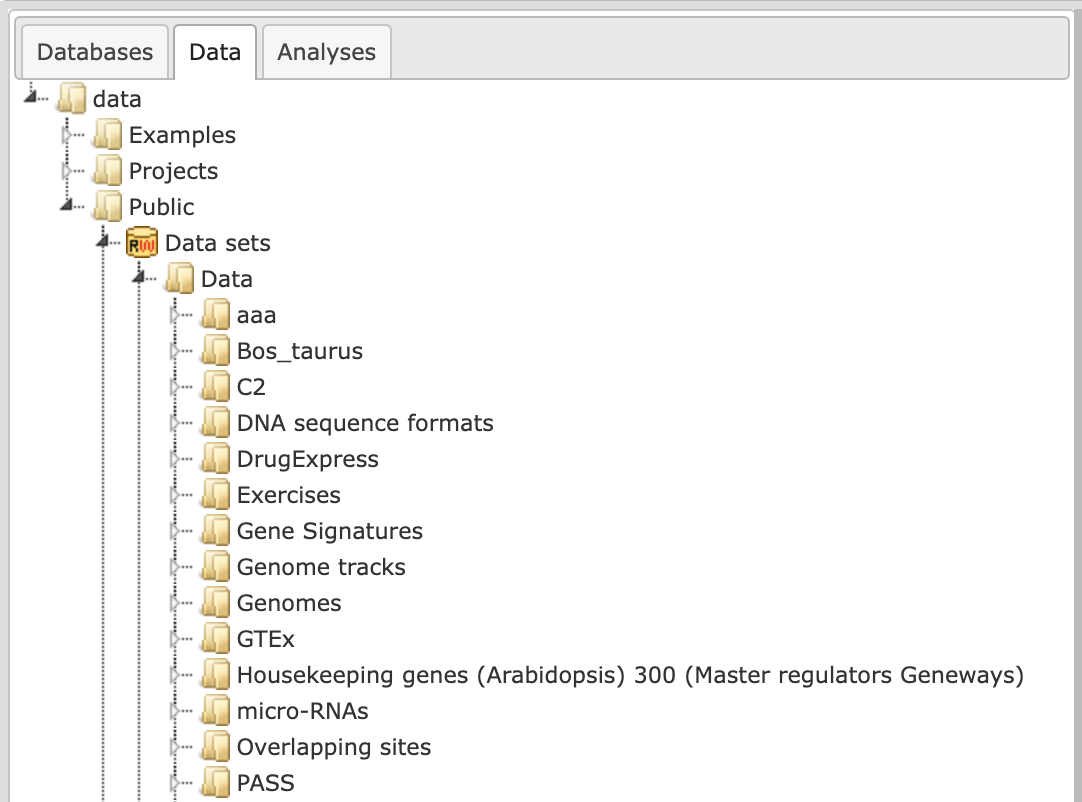Image resolution: width=1082 pixels, height=802 pixels.
Task: Click the DrugExpress folder icon
Action: coord(215,459)
